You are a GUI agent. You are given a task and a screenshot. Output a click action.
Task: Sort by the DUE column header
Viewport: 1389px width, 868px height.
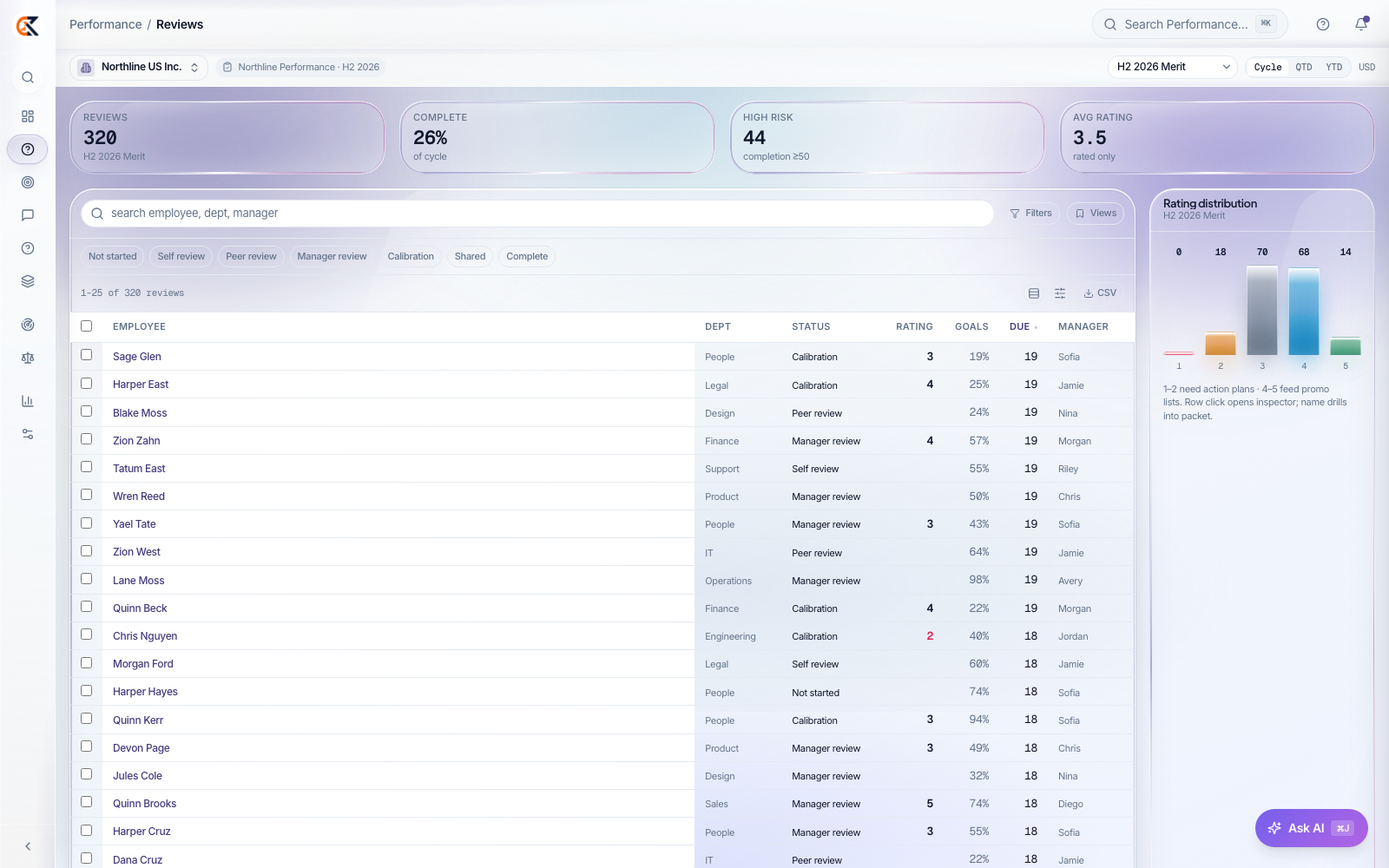1023,327
